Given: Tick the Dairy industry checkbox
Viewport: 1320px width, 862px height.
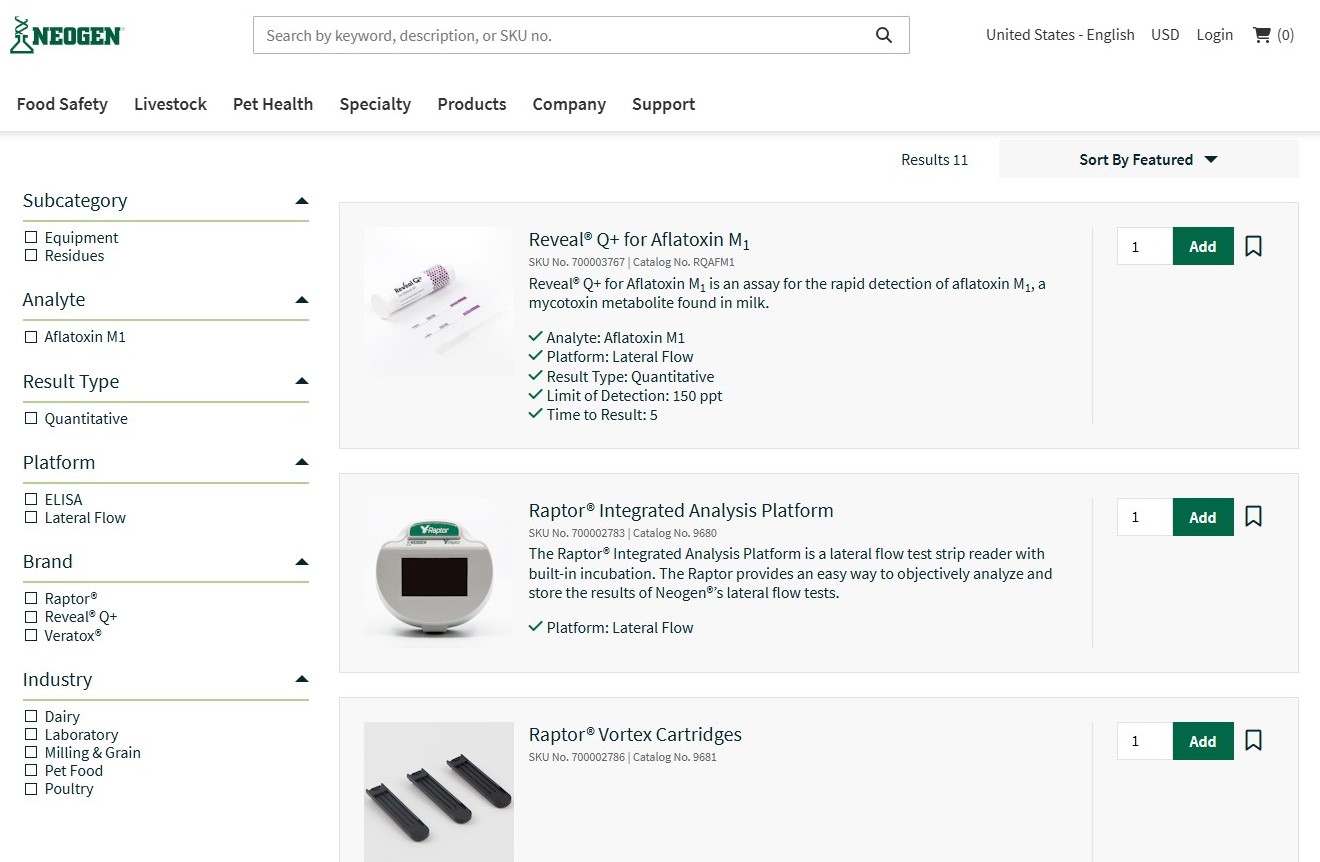Looking at the screenshot, I should (x=31, y=717).
